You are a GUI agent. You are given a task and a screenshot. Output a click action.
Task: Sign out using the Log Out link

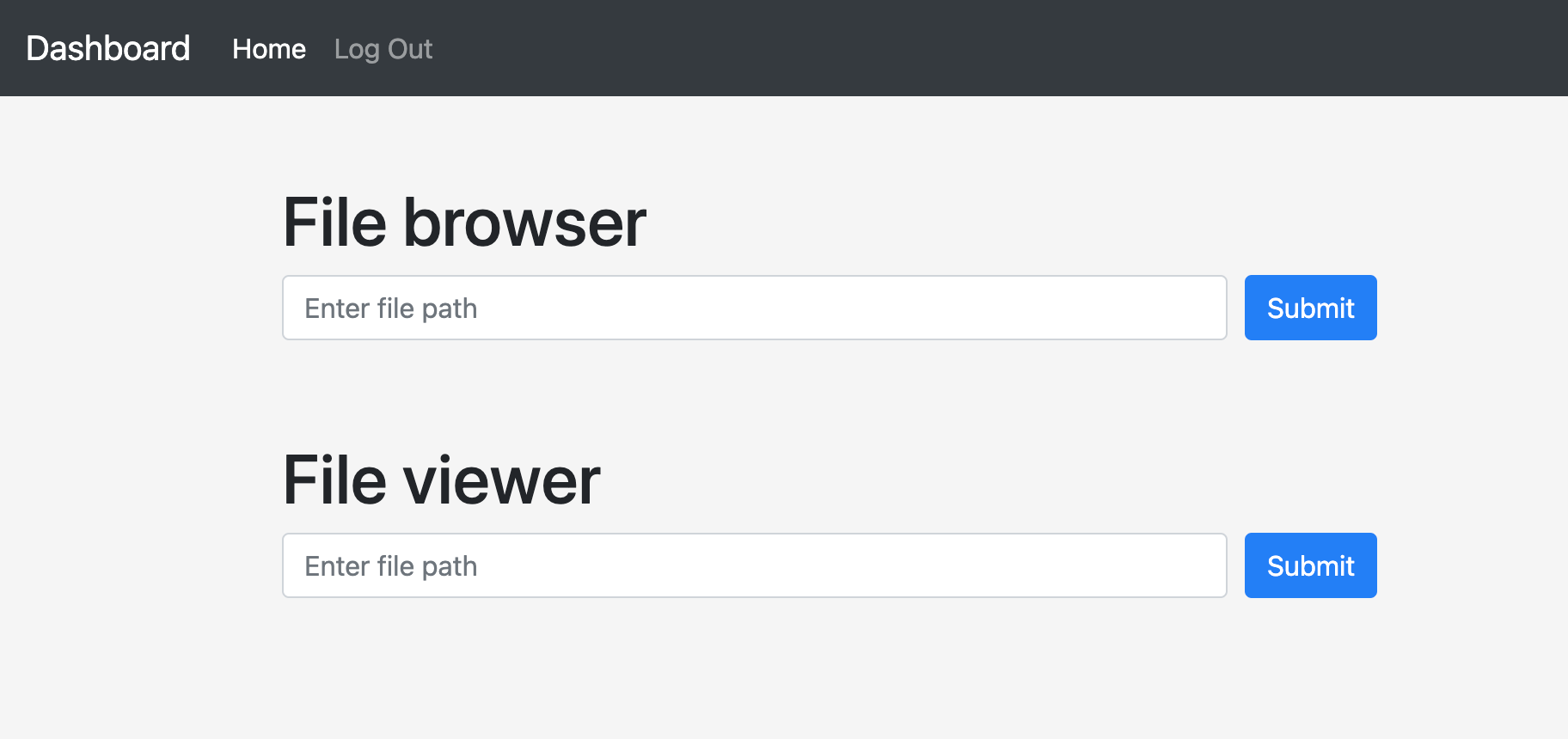[383, 49]
